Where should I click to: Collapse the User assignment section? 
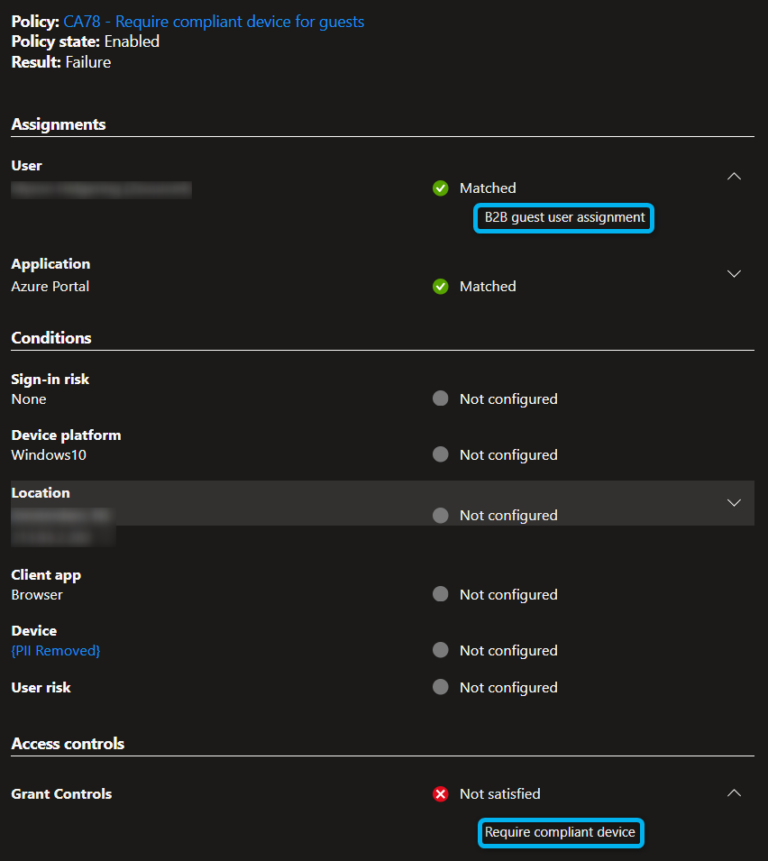tap(734, 176)
